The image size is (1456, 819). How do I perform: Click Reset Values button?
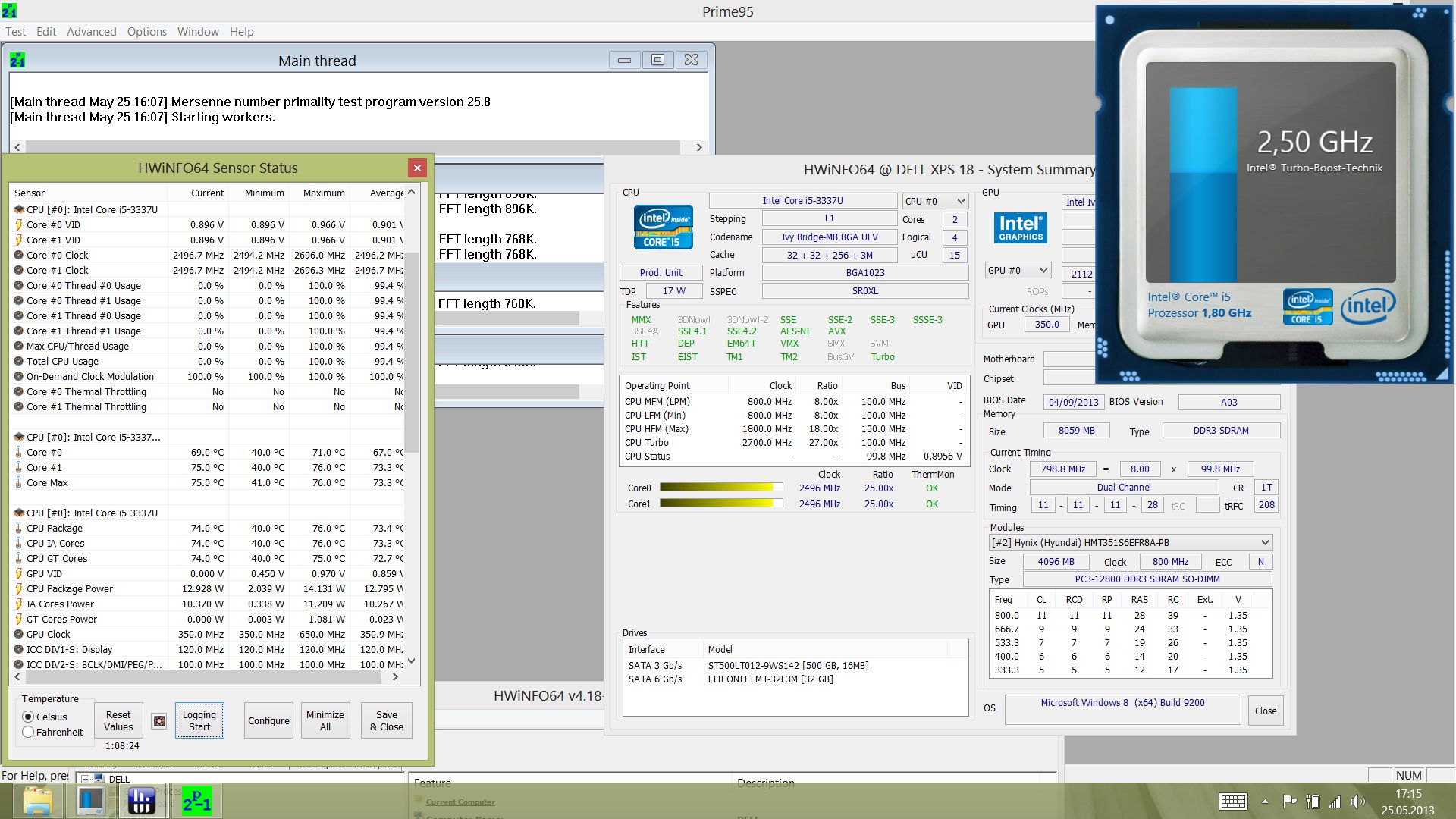click(x=118, y=720)
